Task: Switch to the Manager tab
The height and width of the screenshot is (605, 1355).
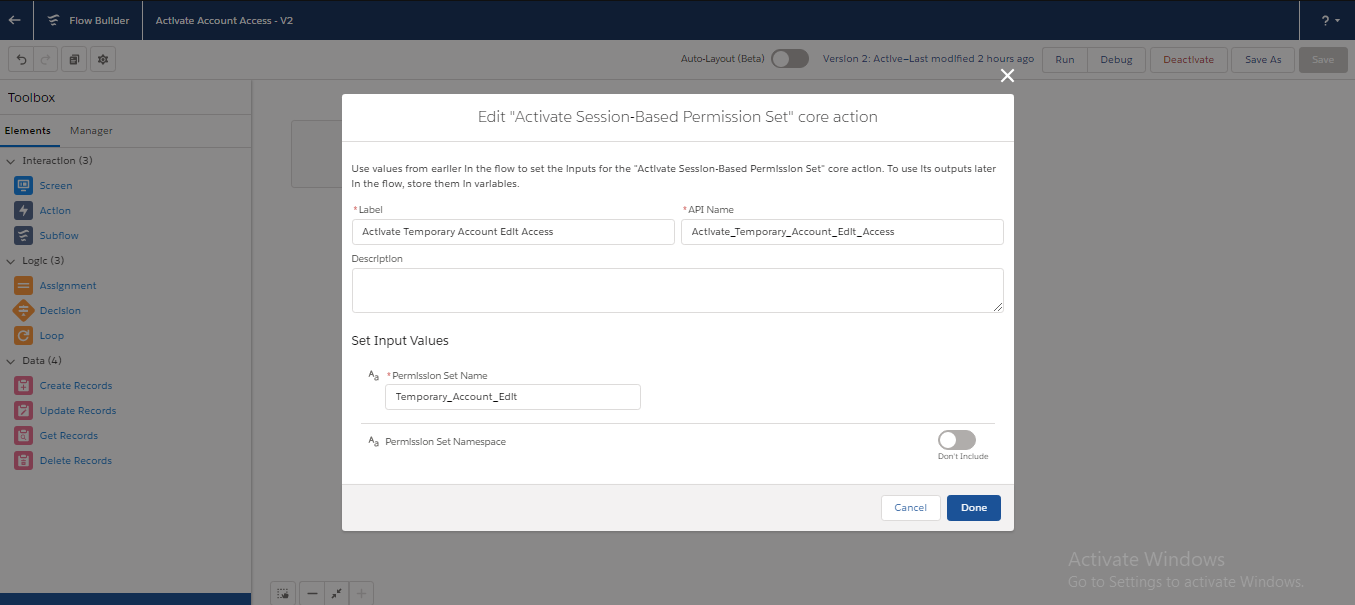Action: (x=90, y=130)
